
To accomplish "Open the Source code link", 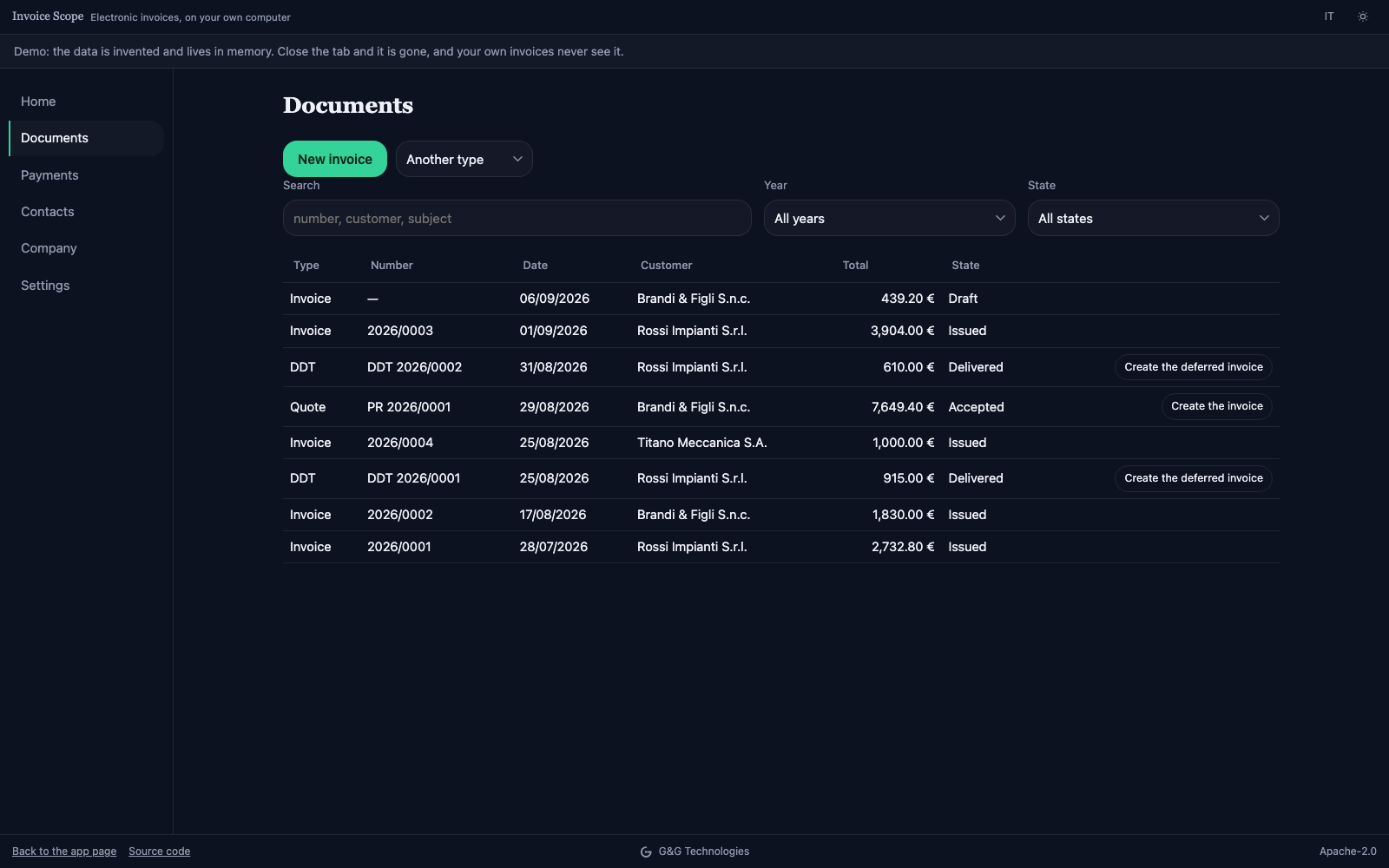I will pyautogui.click(x=160, y=852).
